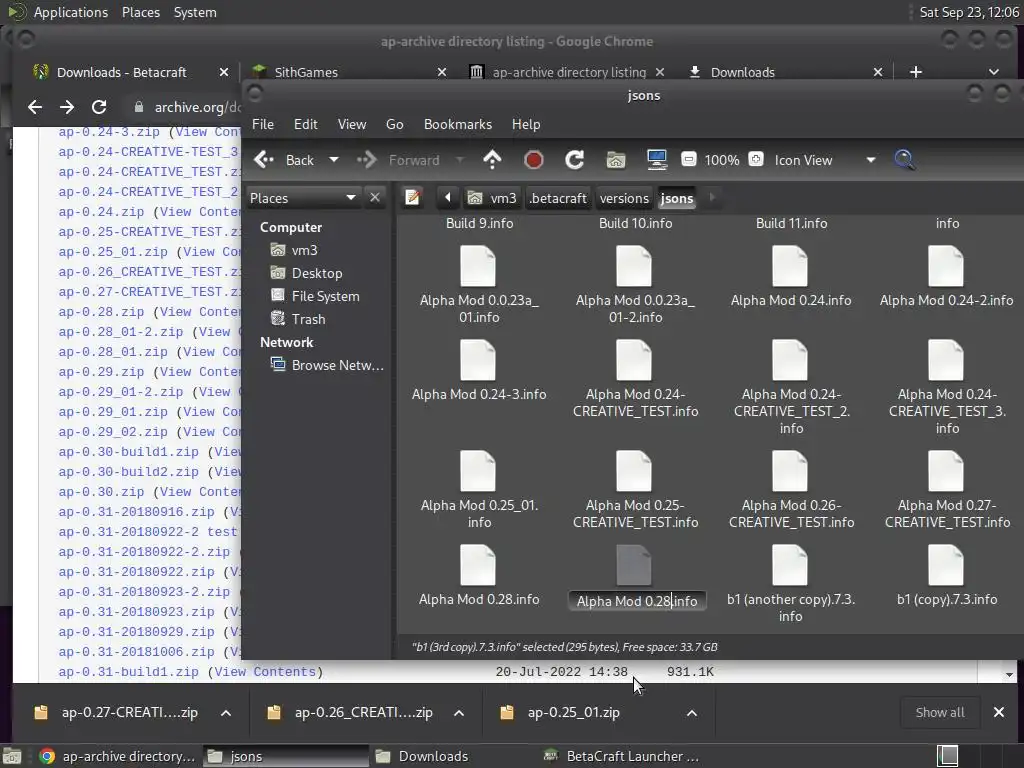Zoom out with the minus icon
This screenshot has width=1024, height=768.
[x=688, y=159]
